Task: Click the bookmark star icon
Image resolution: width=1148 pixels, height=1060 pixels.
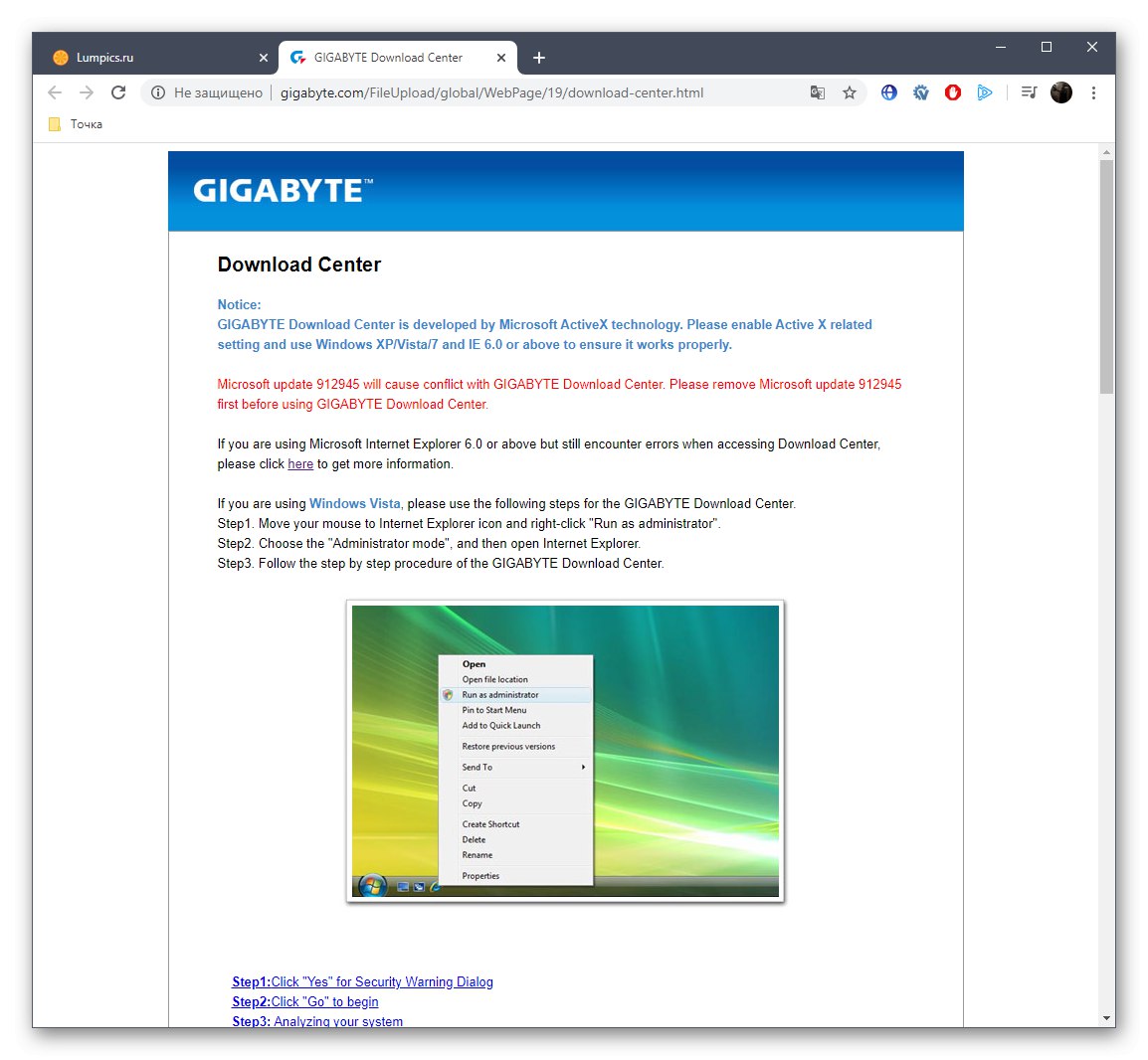Action: tap(850, 91)
